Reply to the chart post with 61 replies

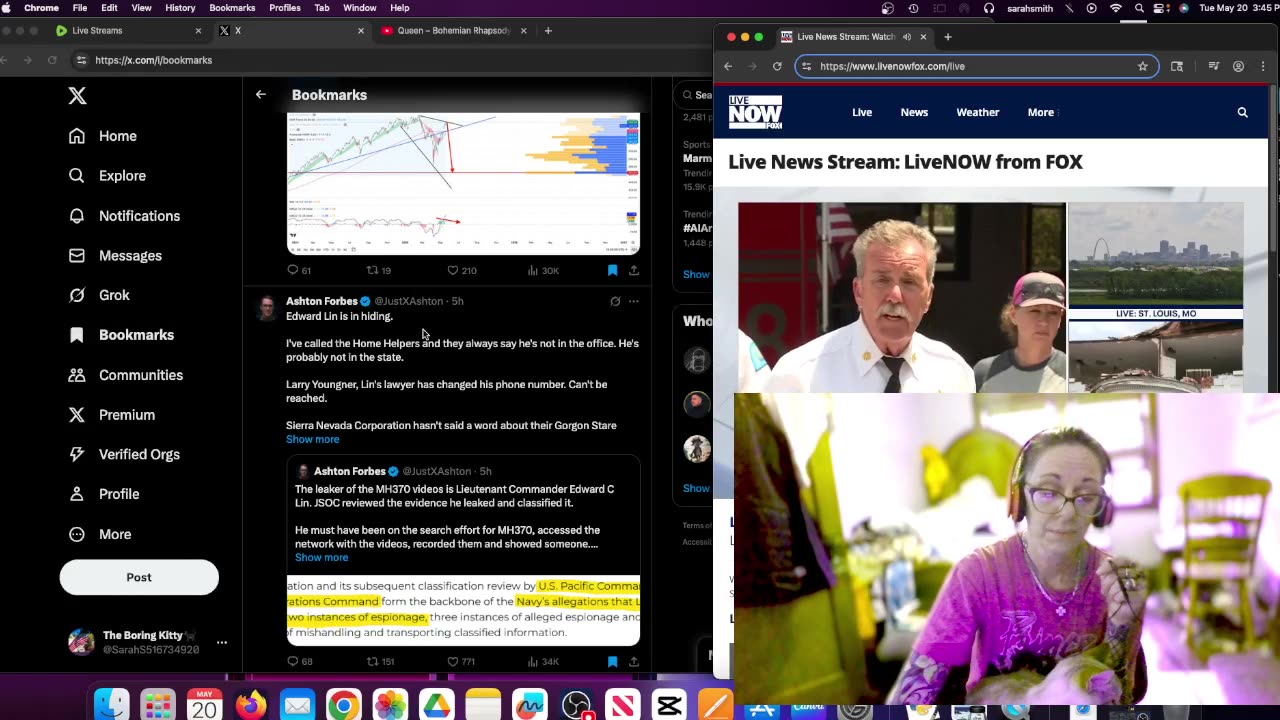(299, 270)
